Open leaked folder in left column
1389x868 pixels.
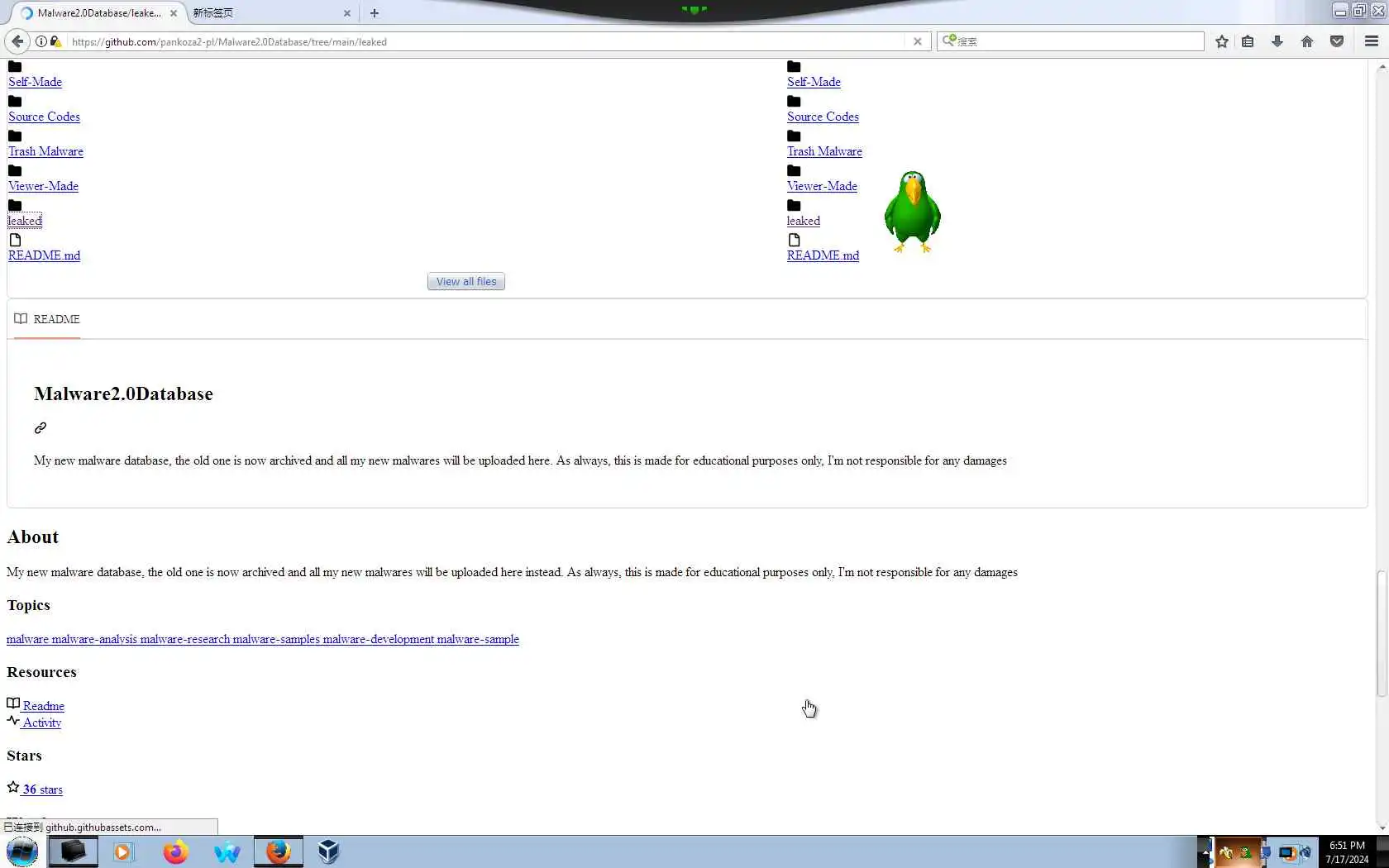coord(25,221)
